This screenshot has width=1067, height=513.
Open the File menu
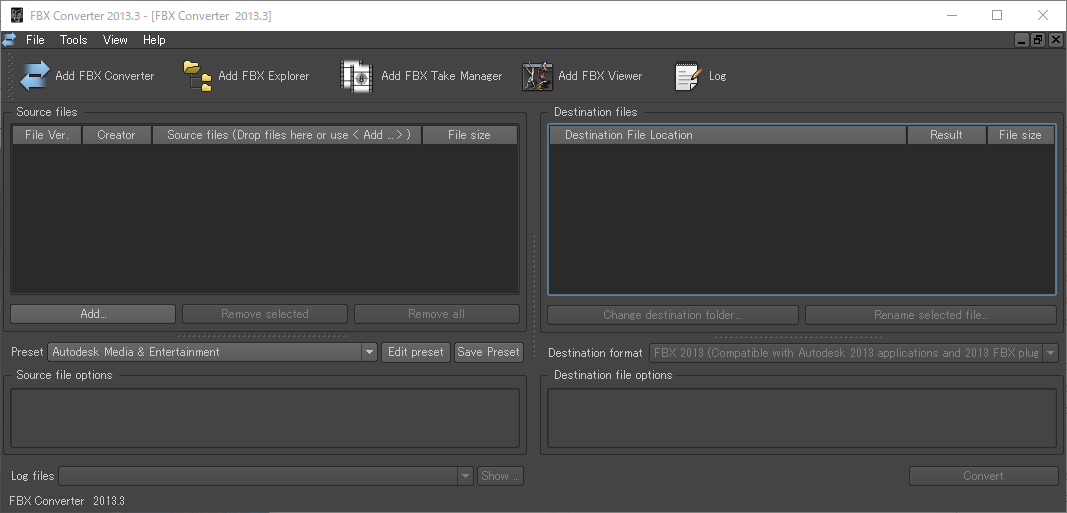coord(35,40)
